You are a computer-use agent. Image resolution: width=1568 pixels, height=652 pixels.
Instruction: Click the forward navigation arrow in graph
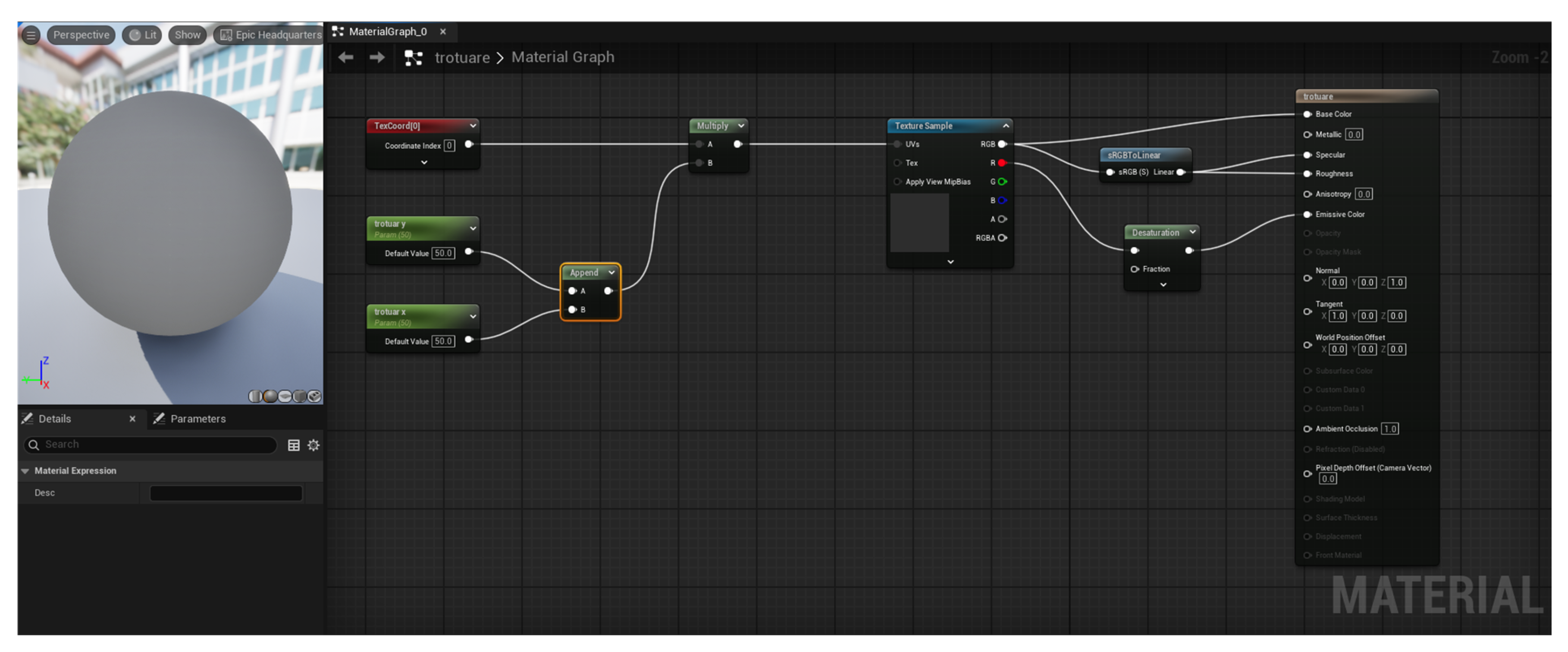(x=377, y=57)
